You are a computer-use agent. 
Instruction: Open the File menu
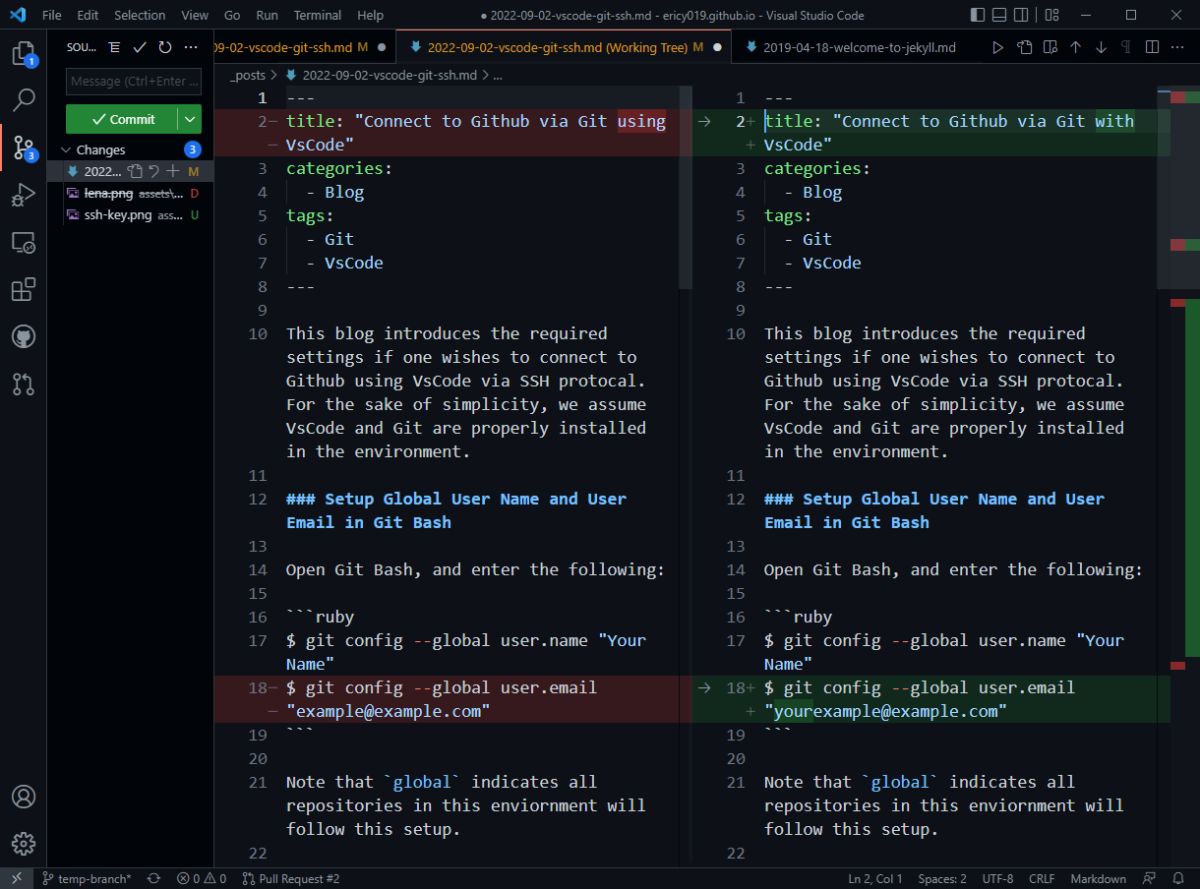(52, 15)
